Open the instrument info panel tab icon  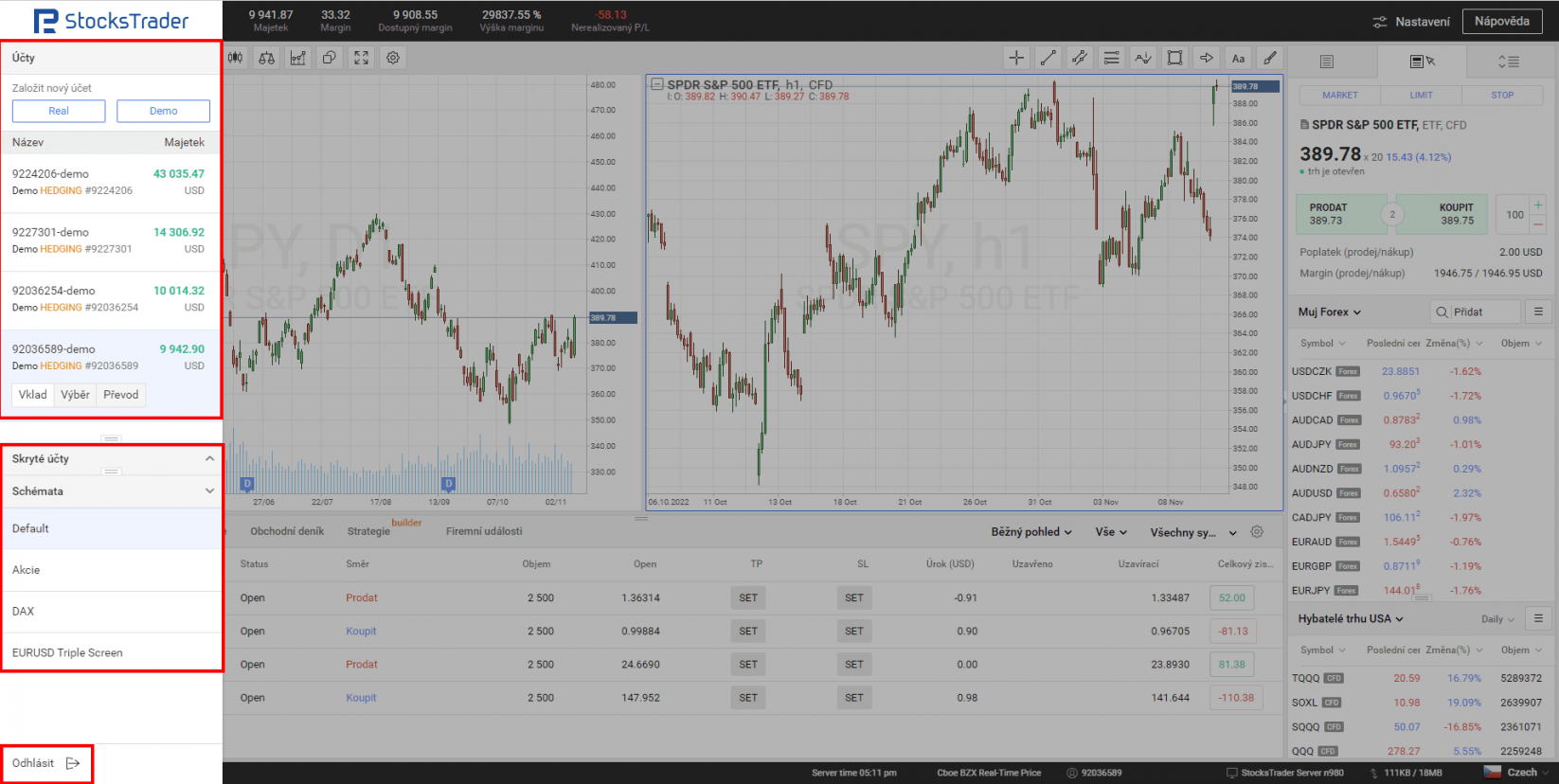[x=1327, y=62]
